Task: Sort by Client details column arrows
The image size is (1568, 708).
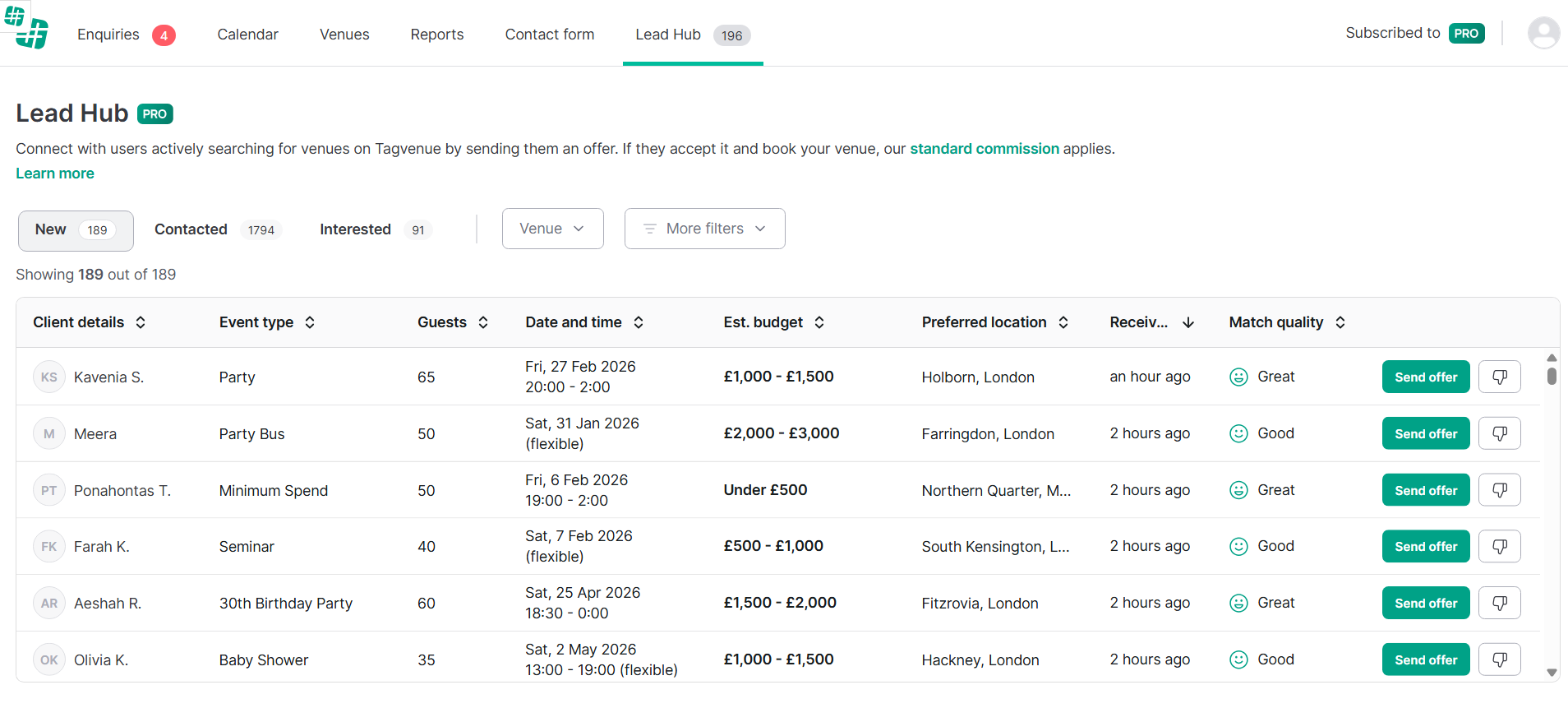Action: tap(141, 322)
